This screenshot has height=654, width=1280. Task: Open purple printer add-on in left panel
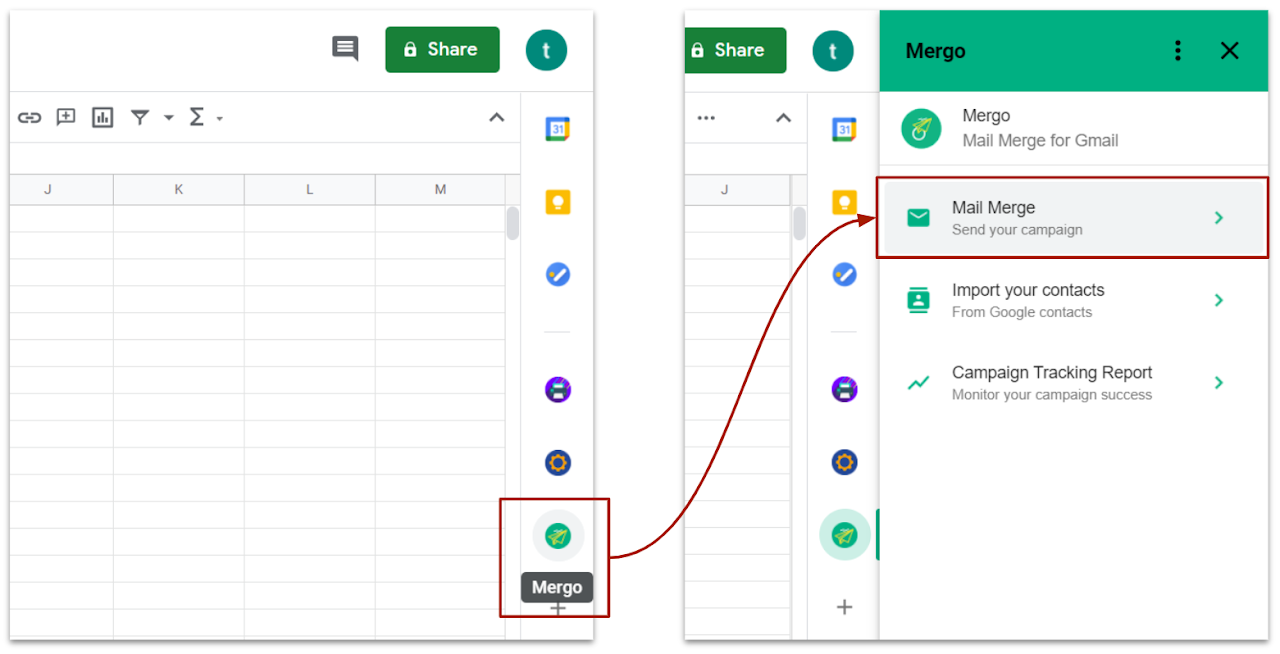tap(557, 389)
